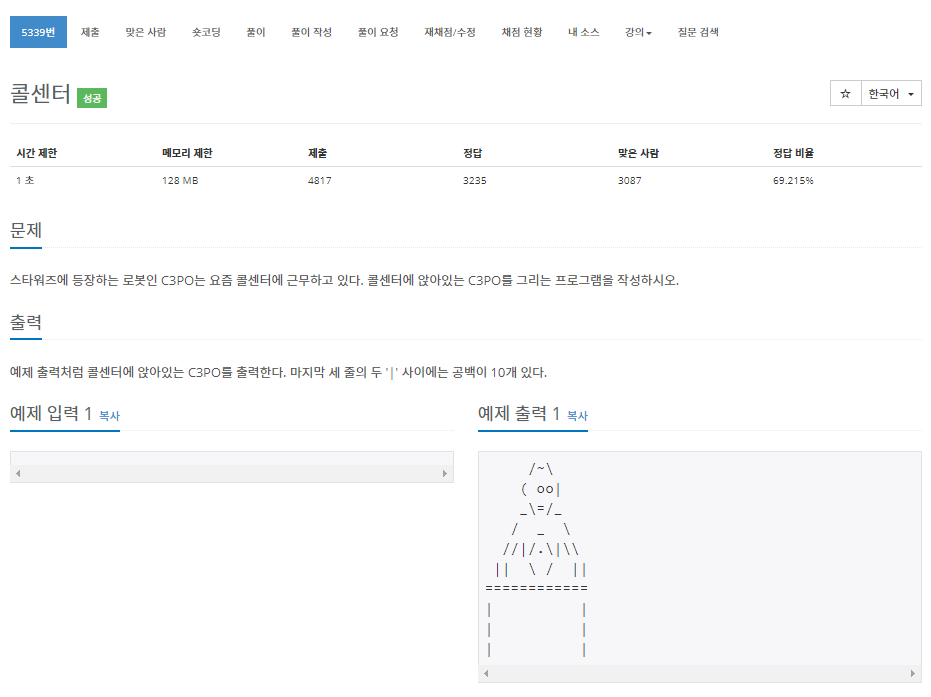Click the 정답 비율 column header
Image resolution: width=931 pixels, height=697 pixels.
click(793, 153)
